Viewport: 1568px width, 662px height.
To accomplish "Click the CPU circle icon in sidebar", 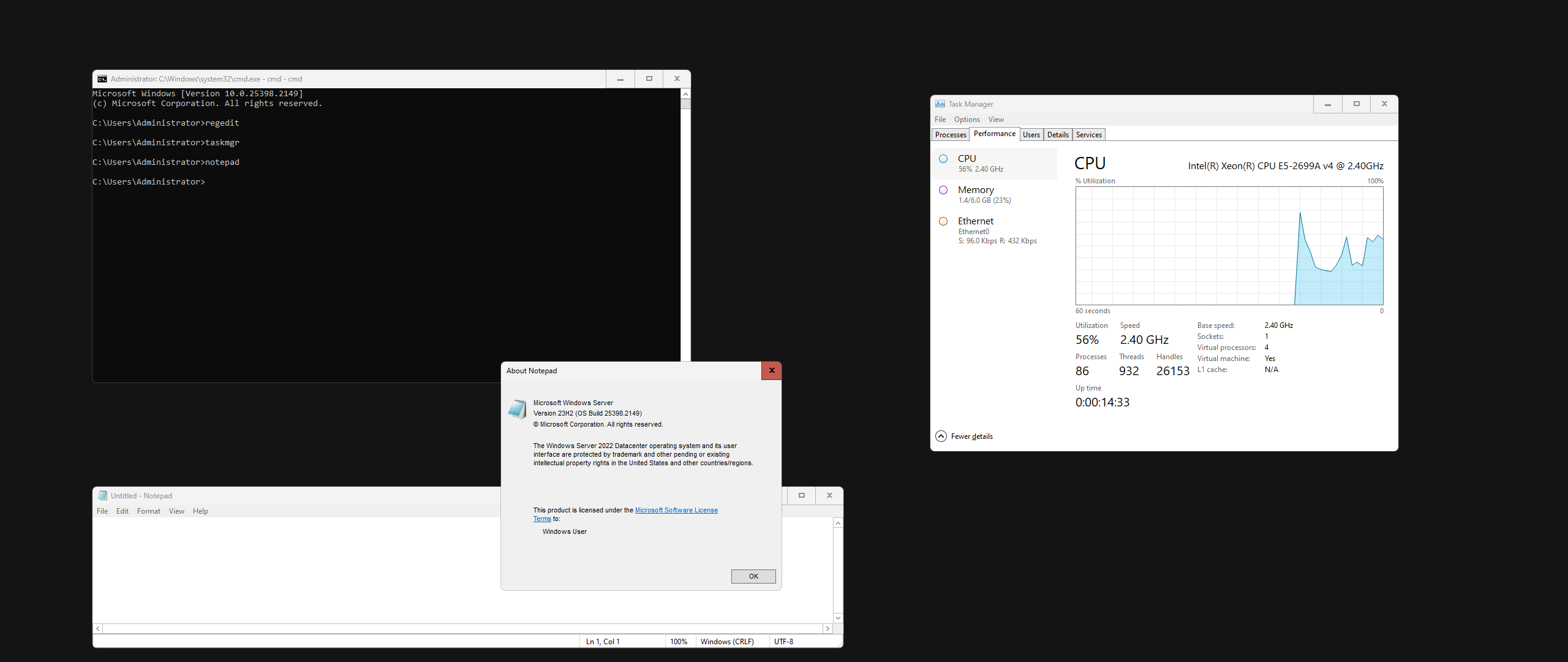I will [x=943, y=159].
